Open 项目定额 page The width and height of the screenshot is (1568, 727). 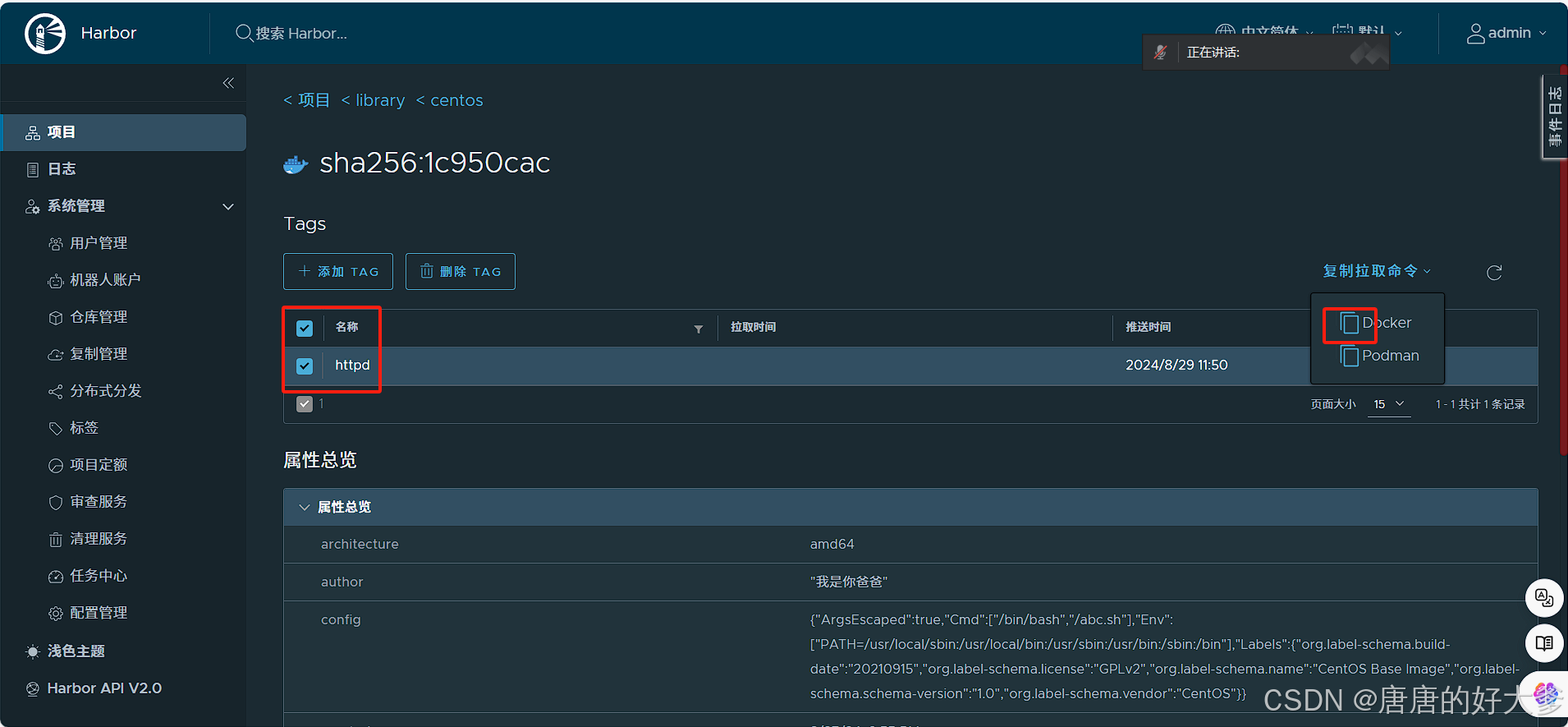pyautogui.click(x=99, y=465)
